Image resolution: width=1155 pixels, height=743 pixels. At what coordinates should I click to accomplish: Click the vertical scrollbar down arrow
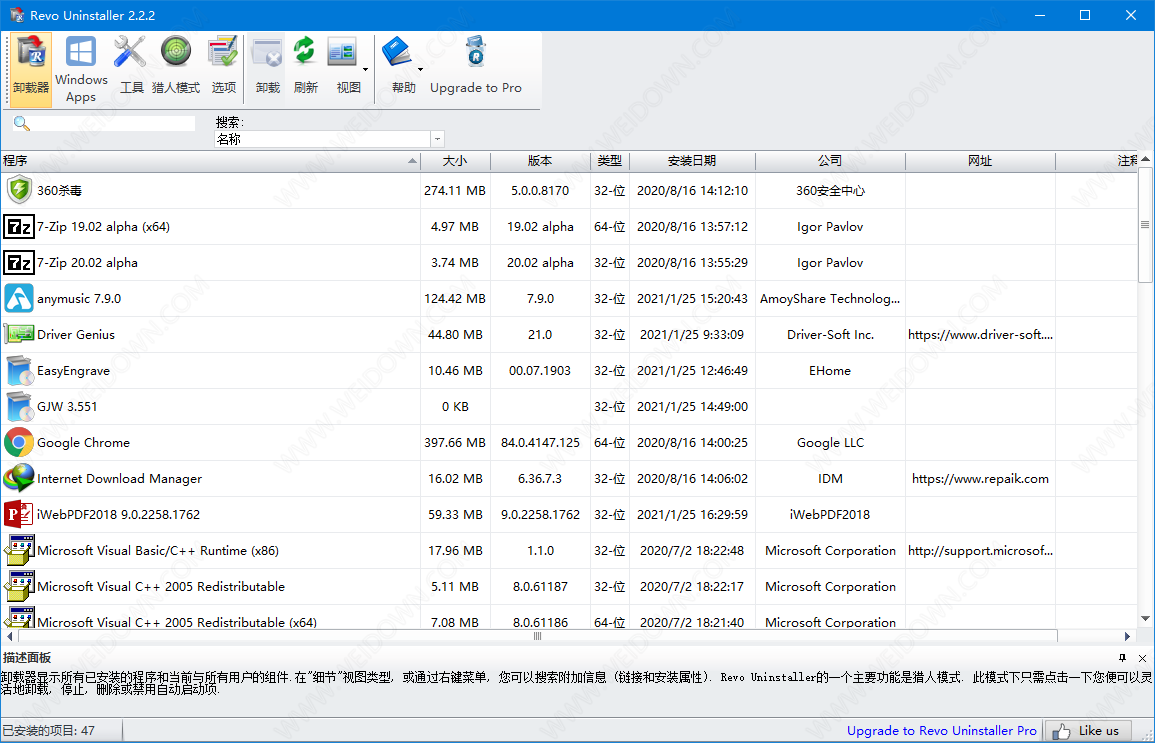(x=1145, y=619)
